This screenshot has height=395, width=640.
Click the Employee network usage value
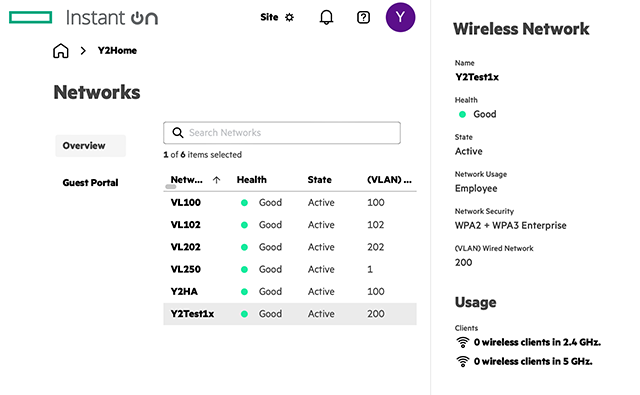(476, 189)
